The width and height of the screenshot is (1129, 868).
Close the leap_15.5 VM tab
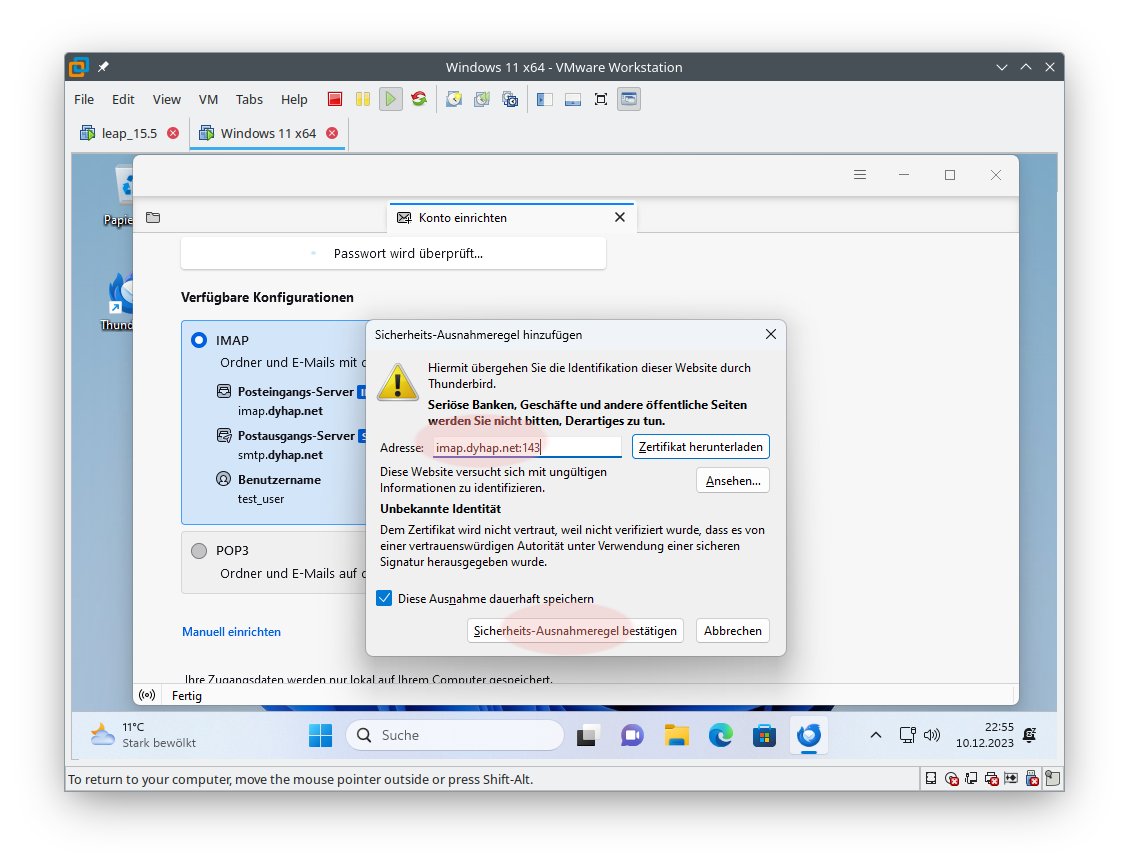click(173, 133)
